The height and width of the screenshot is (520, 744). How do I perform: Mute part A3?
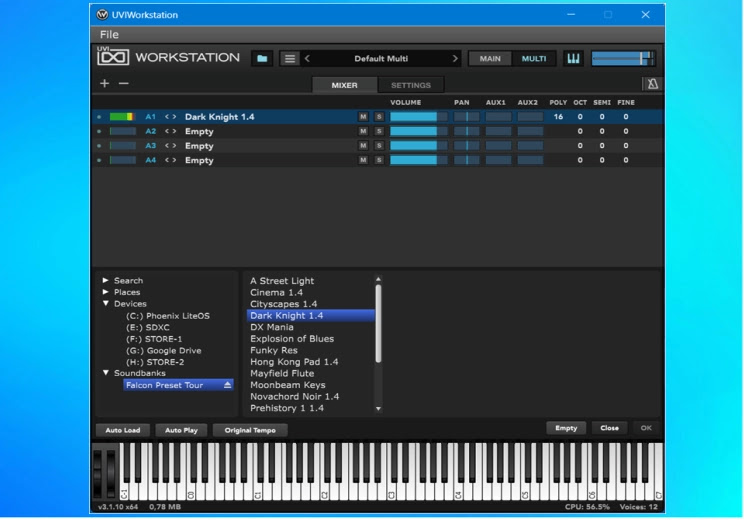pyautogui.click(x=363, y=146)
